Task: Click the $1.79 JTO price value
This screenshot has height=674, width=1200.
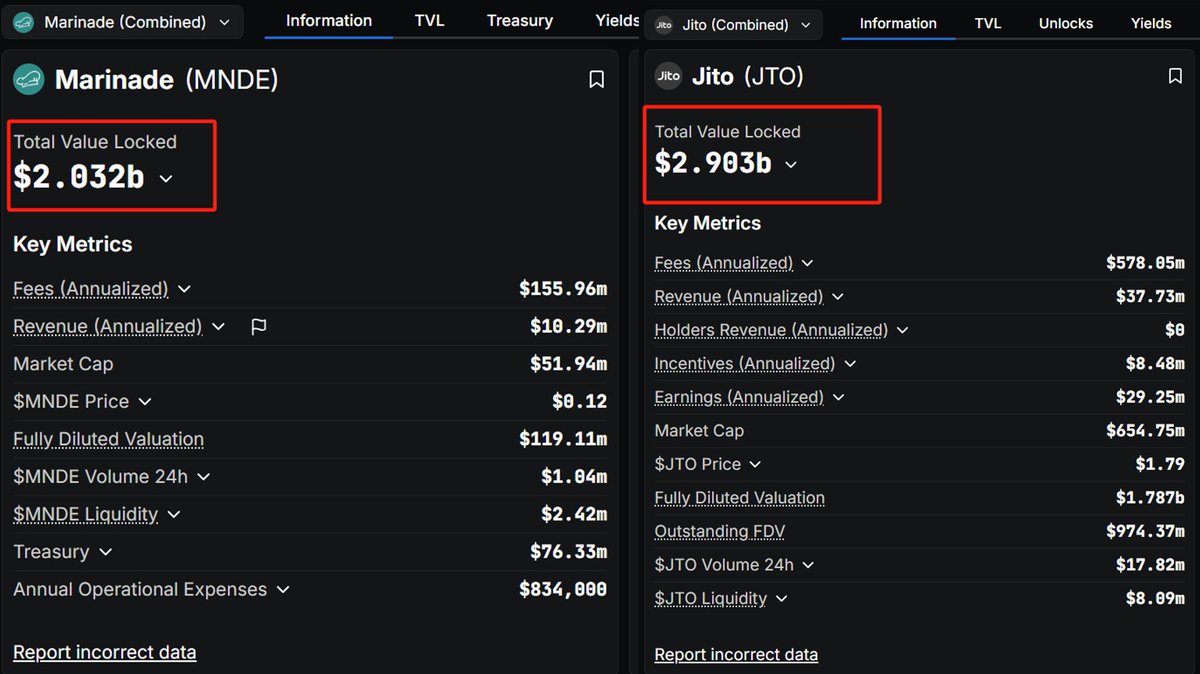Action: 1160,464
